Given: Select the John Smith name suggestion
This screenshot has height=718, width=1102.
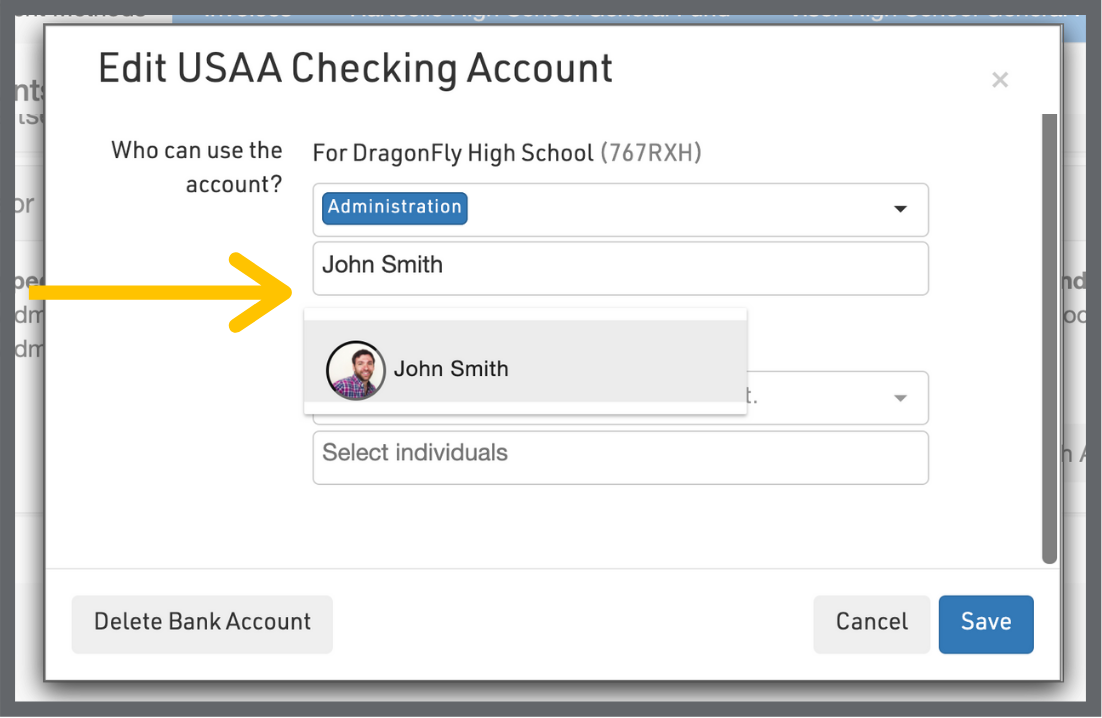Looking at the screenshot, I should pos(451,369).
